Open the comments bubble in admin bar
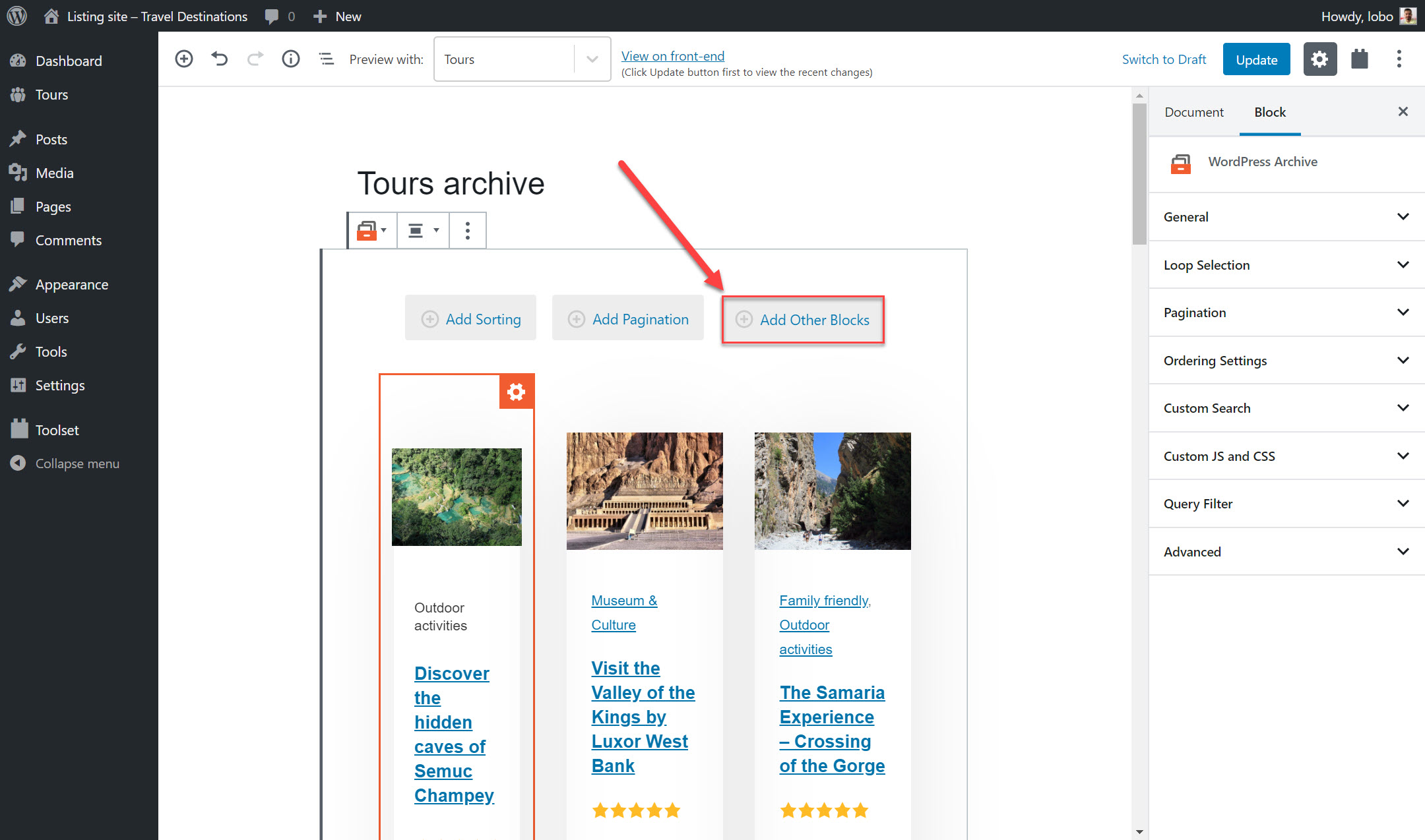This screenshot has width=1425, height=840. coord(280,16)
